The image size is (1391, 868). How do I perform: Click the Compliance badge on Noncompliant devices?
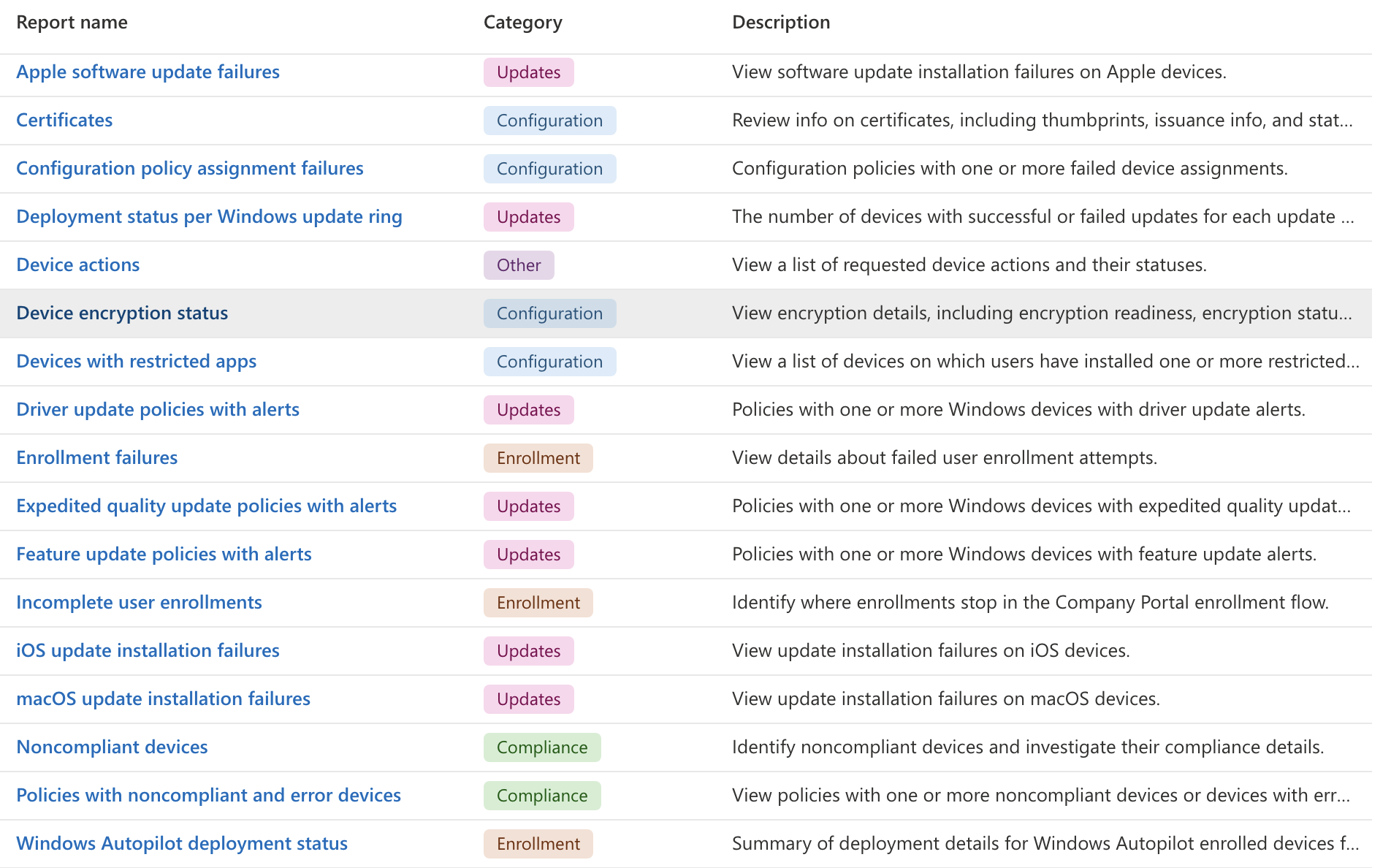(x=541, y=747)
